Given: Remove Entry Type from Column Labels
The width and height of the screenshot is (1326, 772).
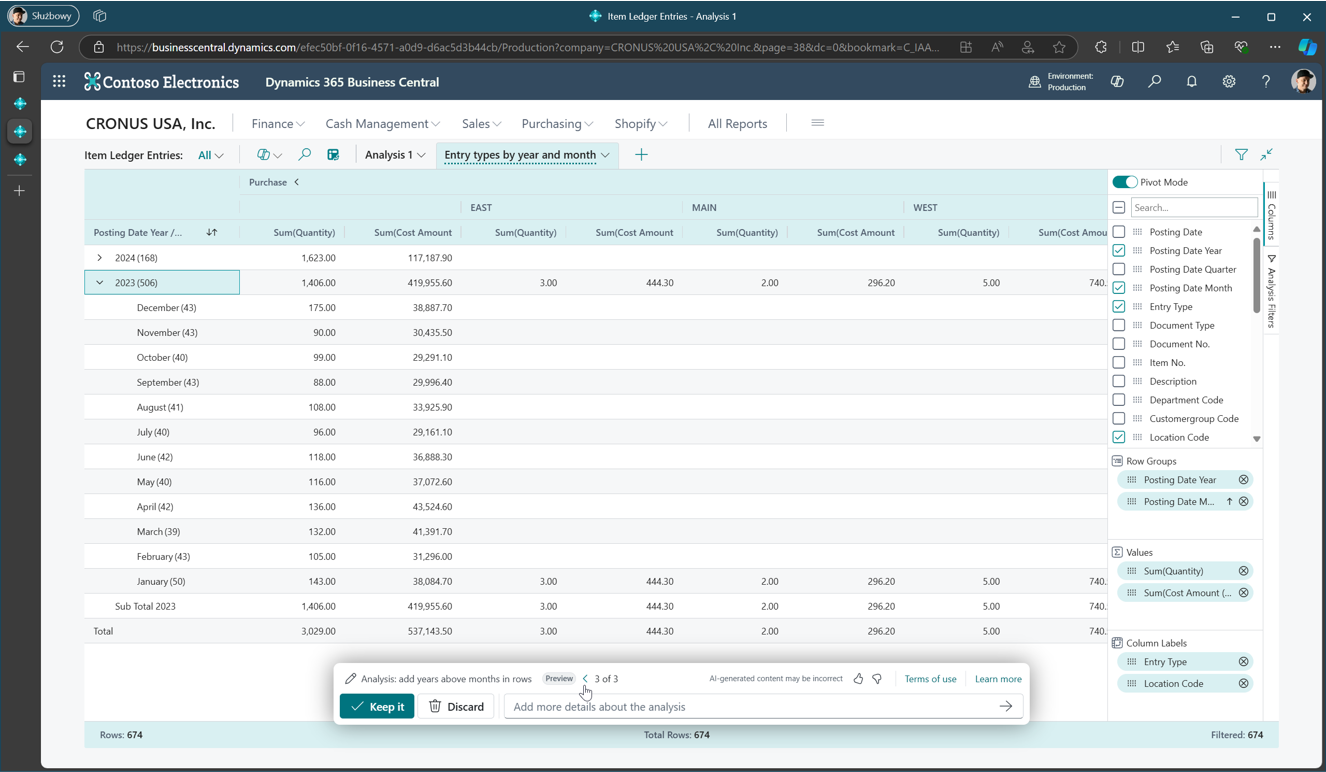Looking at the screenshot, I should coord(1244,662).
